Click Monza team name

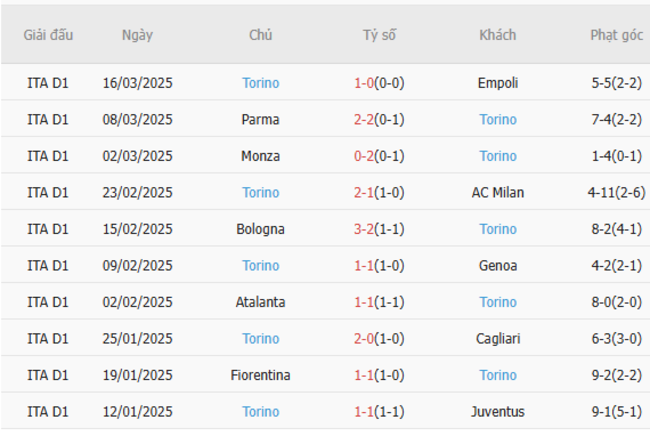[x=260, y=156]
